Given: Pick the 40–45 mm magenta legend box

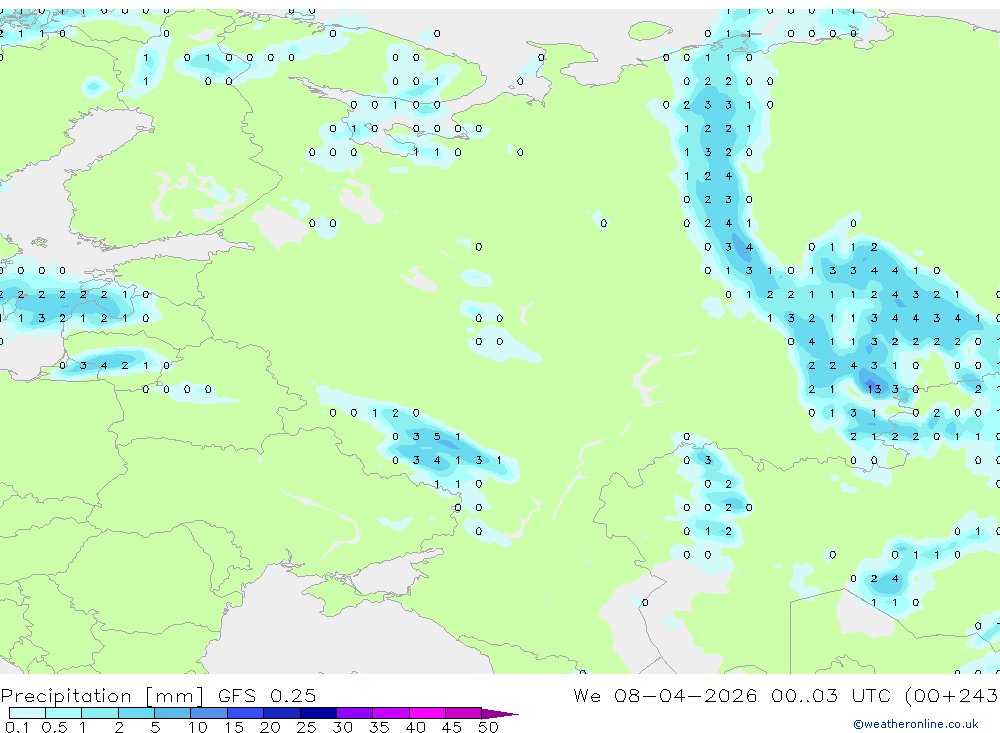Looking at the screenshot, I should tap(427, 713).
